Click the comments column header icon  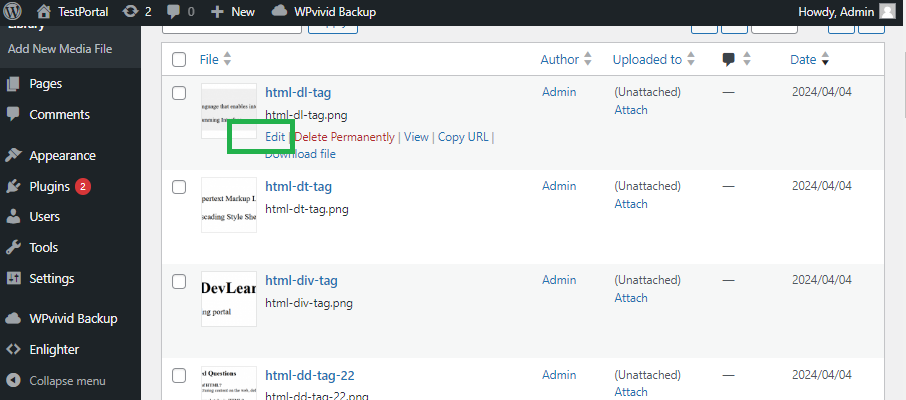click(x=729, y=59)
